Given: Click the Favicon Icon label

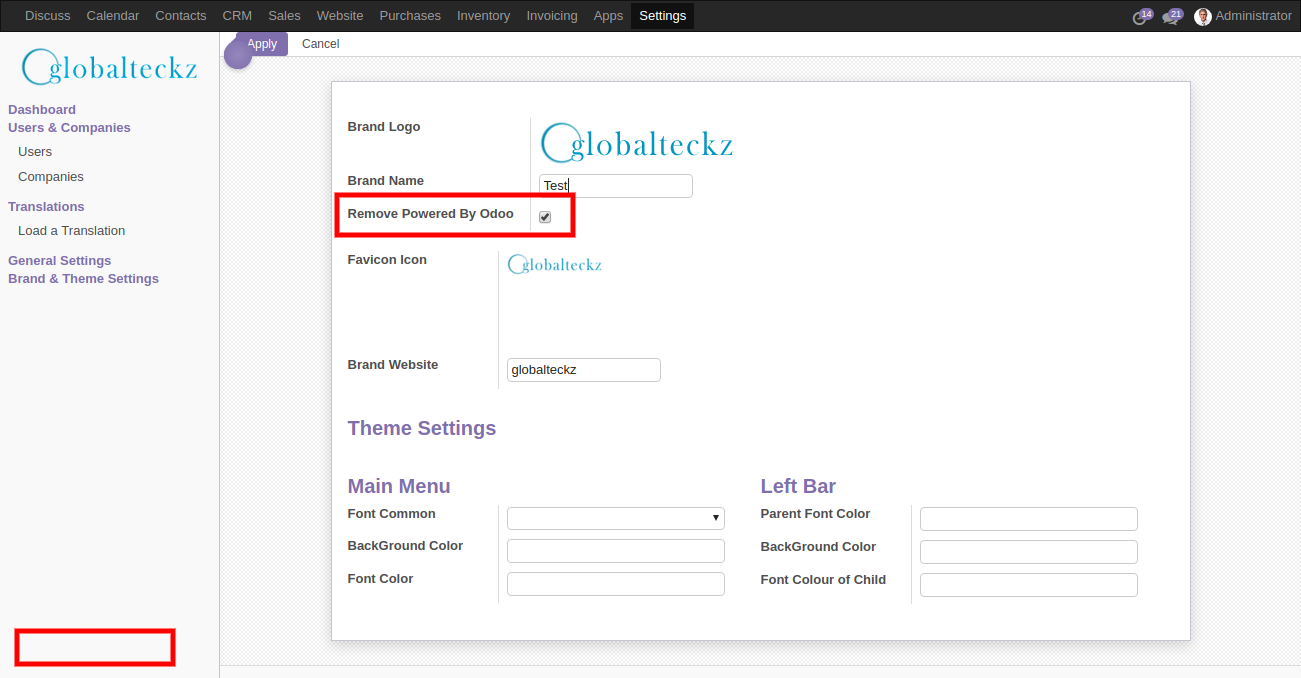Looking at the screenshot, I should pyautogui.click(x=387, y=260).
